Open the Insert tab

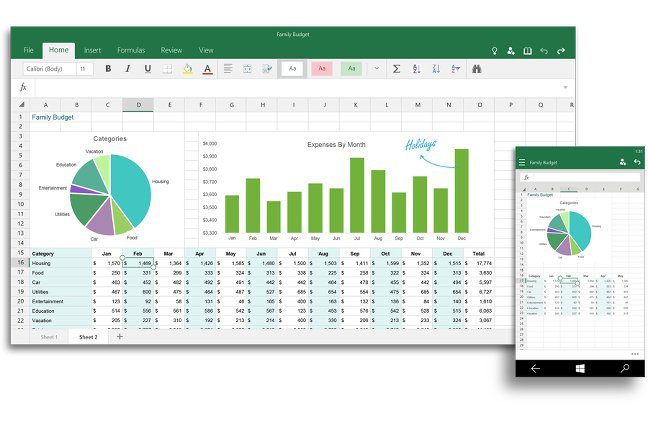pos(92,50)
